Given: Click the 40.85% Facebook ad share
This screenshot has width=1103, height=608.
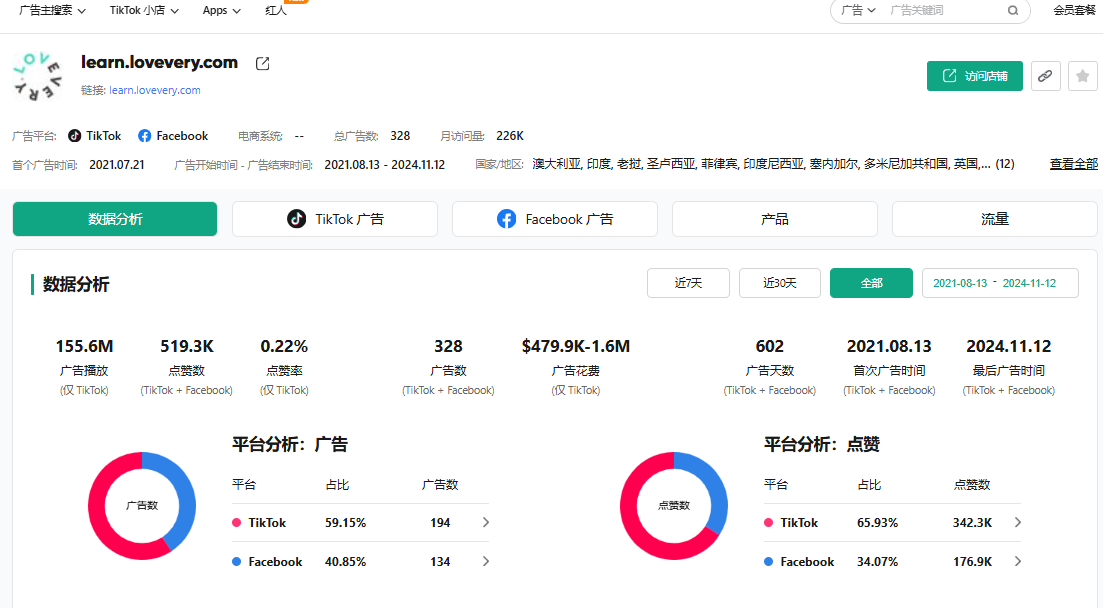Looking at the screenshot, I should tap(345, 562).
